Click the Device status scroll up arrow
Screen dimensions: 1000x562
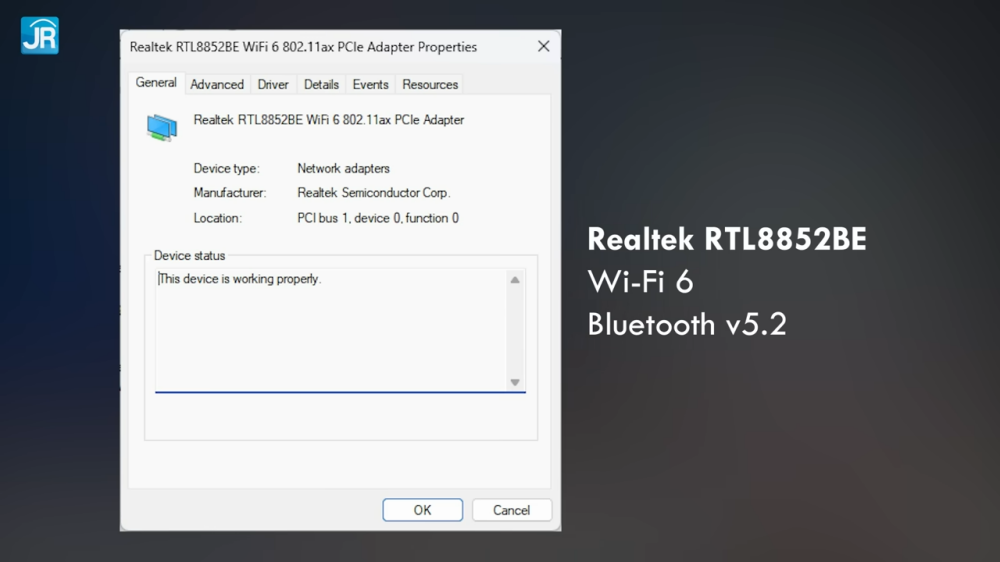click(x=515, y=280)
